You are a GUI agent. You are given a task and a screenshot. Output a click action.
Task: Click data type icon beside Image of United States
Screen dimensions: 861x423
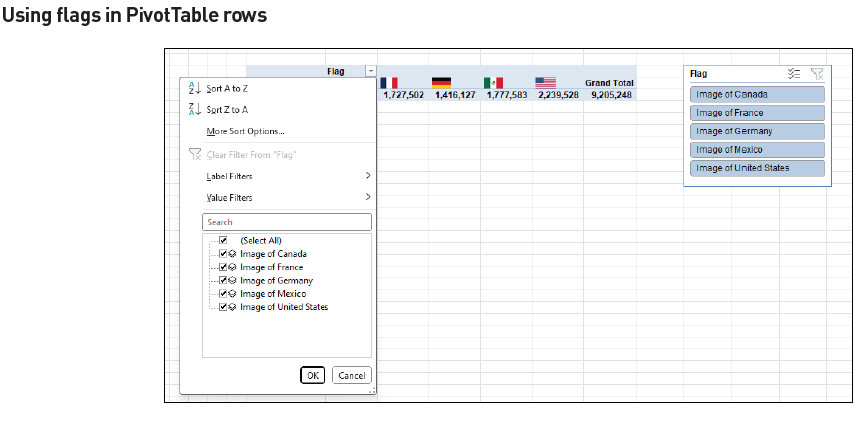pos(232,307)
